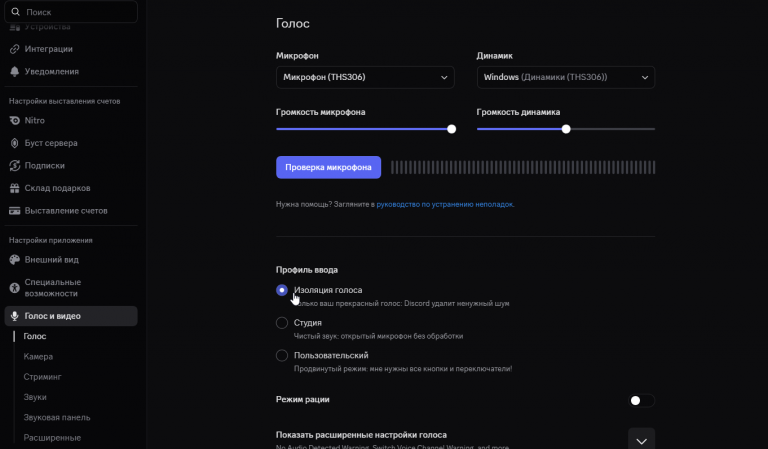Open the Динамик output dropdown
The image size is (768, 449).
click(566, 77)
